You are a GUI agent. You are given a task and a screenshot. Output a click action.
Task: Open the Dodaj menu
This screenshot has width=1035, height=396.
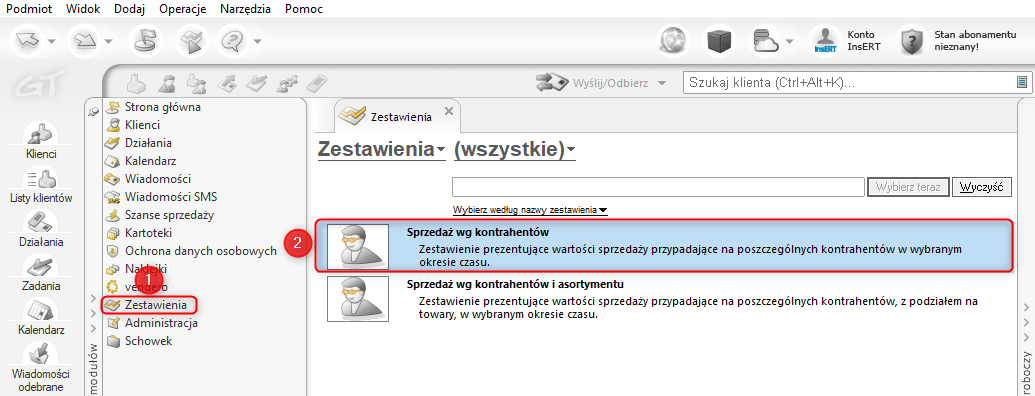(x=129, y=9)
